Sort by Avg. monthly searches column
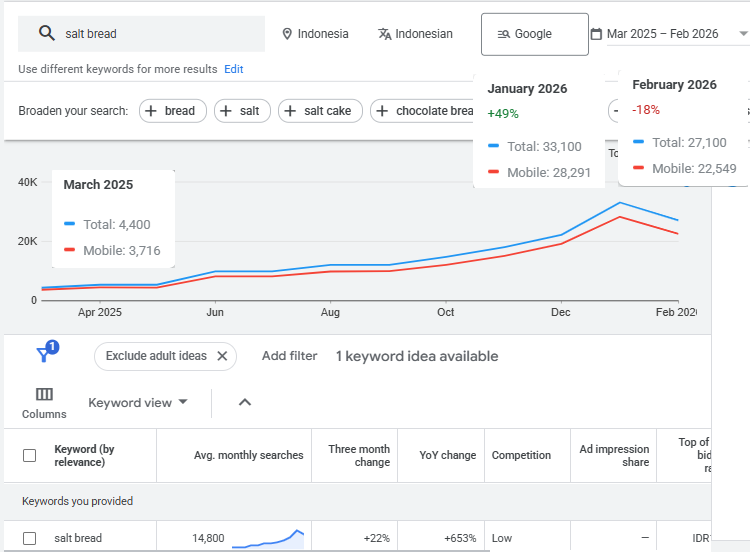Screen dimensions: 750x552 click(x=248, y=456)
